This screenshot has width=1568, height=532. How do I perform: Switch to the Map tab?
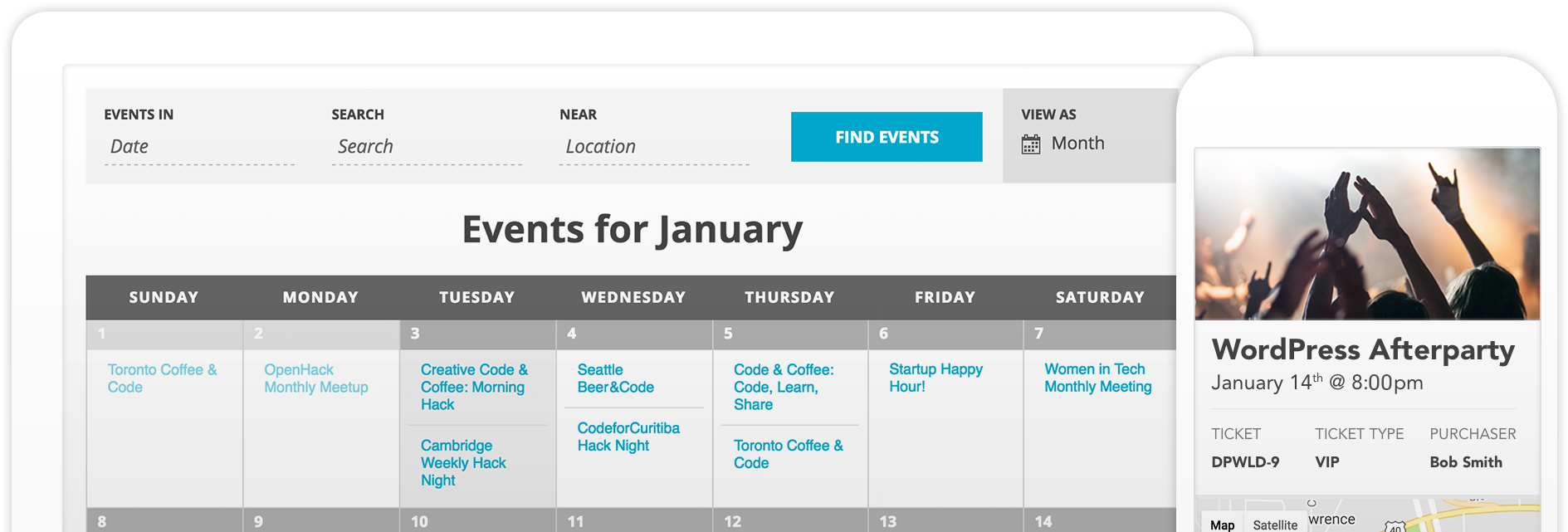(x=1222, y=525)
